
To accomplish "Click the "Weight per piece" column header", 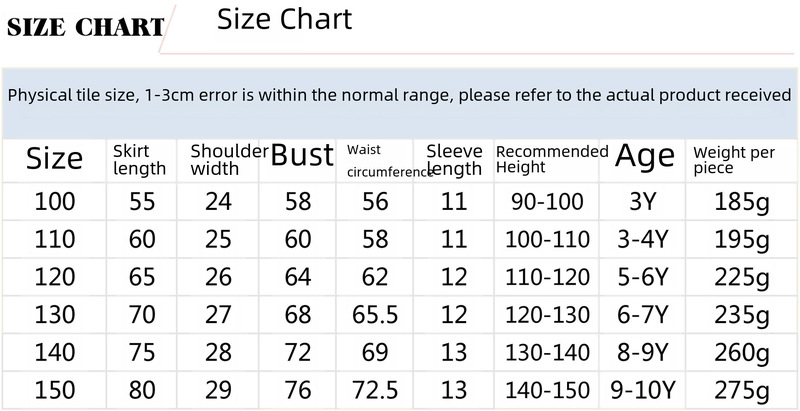I will (x=734, y=160).
